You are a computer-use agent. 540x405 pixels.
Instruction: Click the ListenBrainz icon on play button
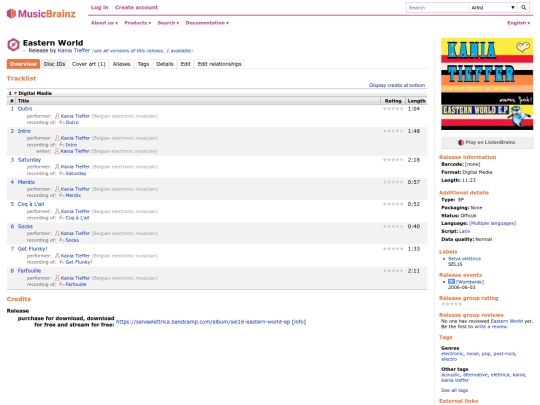click(x=461, y=142)
